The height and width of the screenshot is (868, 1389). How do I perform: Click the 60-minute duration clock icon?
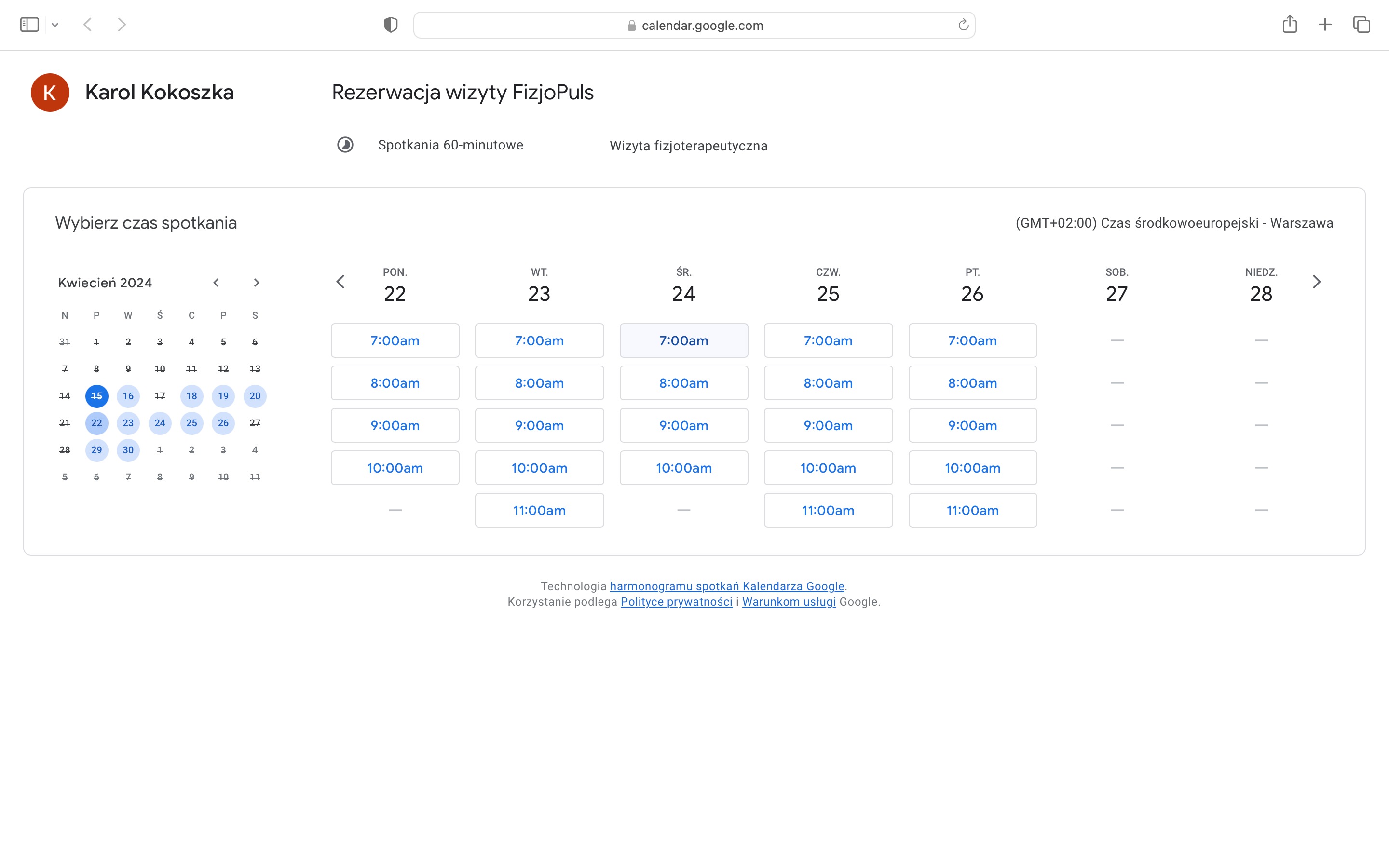(x=345, y=145)
